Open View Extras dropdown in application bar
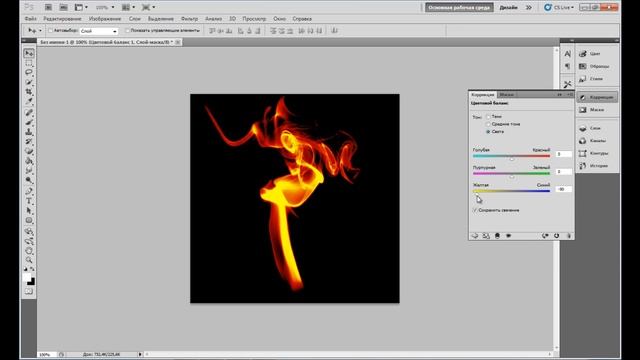This screenshot has width=640, height=360. click(x=81, y=7)
